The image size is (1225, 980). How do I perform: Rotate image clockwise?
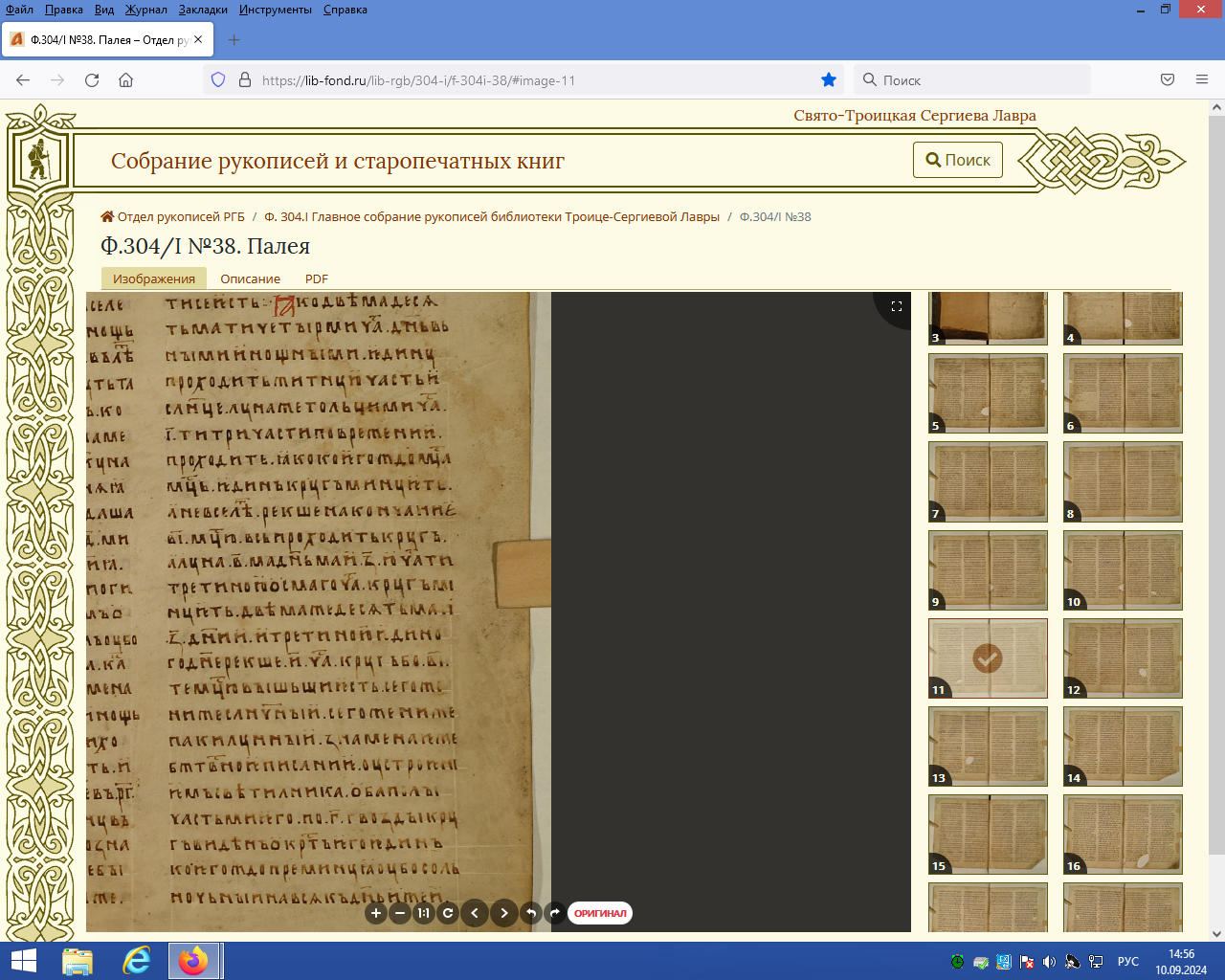click(554, 913)
